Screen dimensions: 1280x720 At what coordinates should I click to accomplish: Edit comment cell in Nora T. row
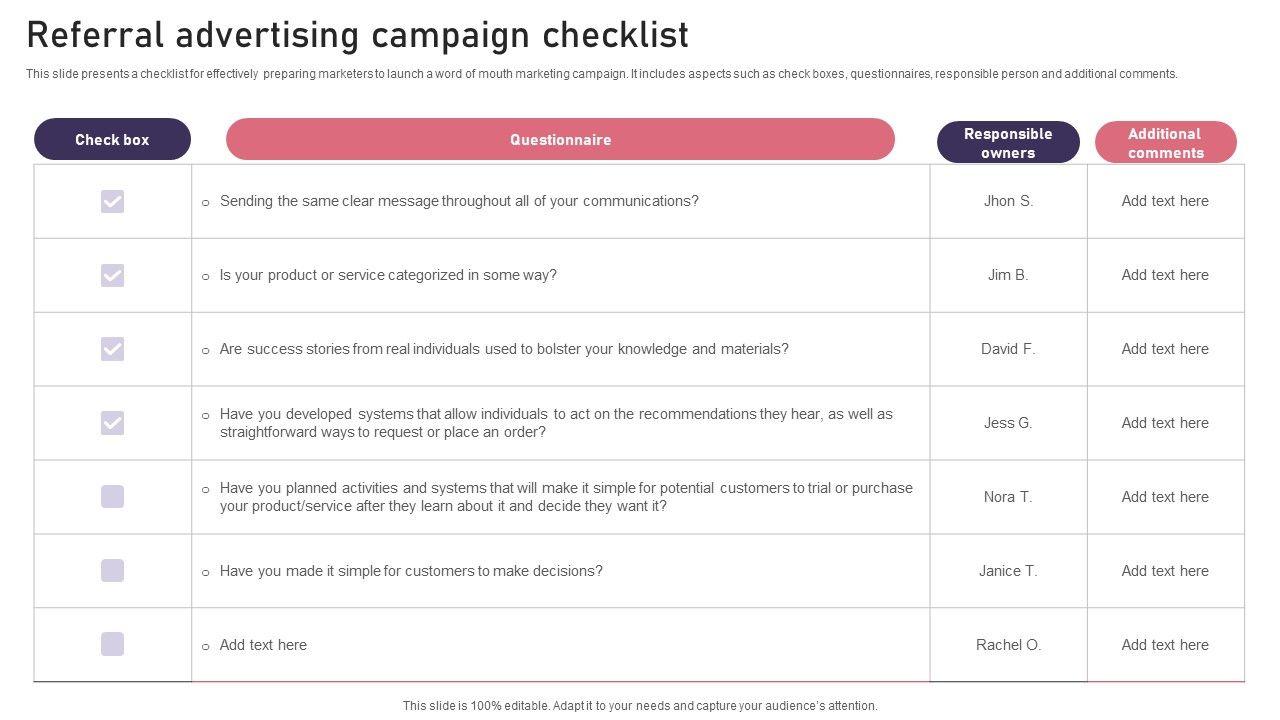pos(1165,497)
